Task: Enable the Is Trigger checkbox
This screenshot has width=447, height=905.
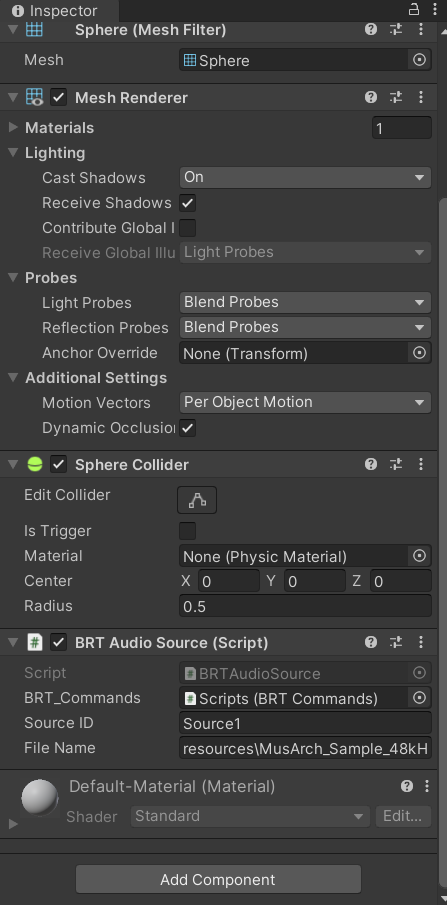Action: (x=188, y=531)
